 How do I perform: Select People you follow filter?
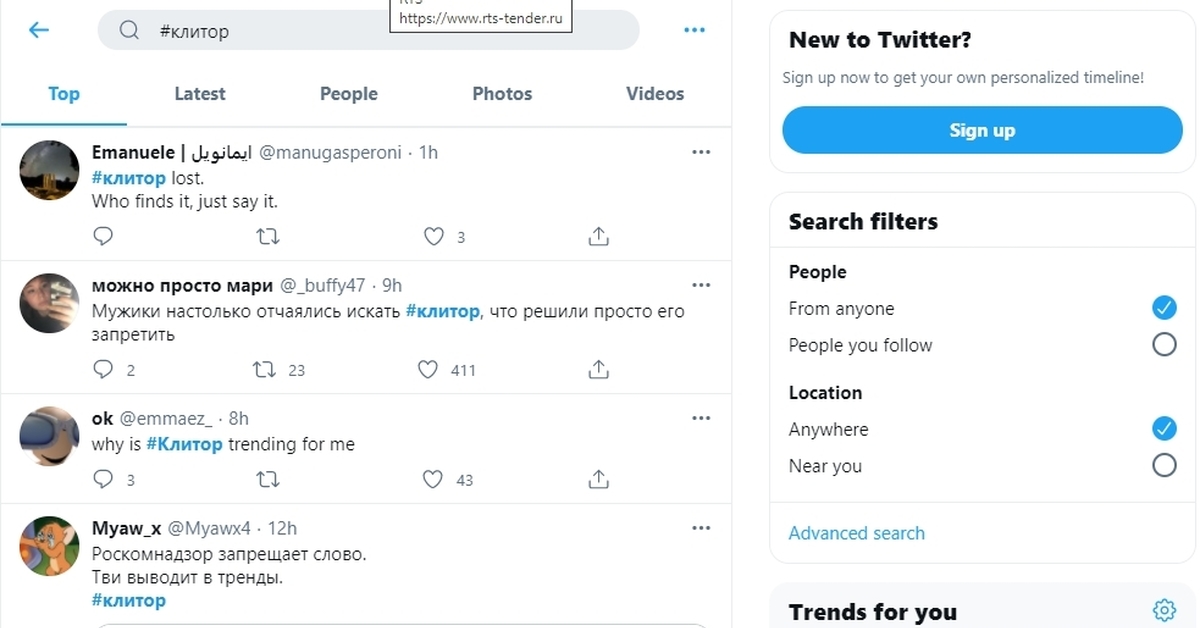click(x=1163, y=345)
